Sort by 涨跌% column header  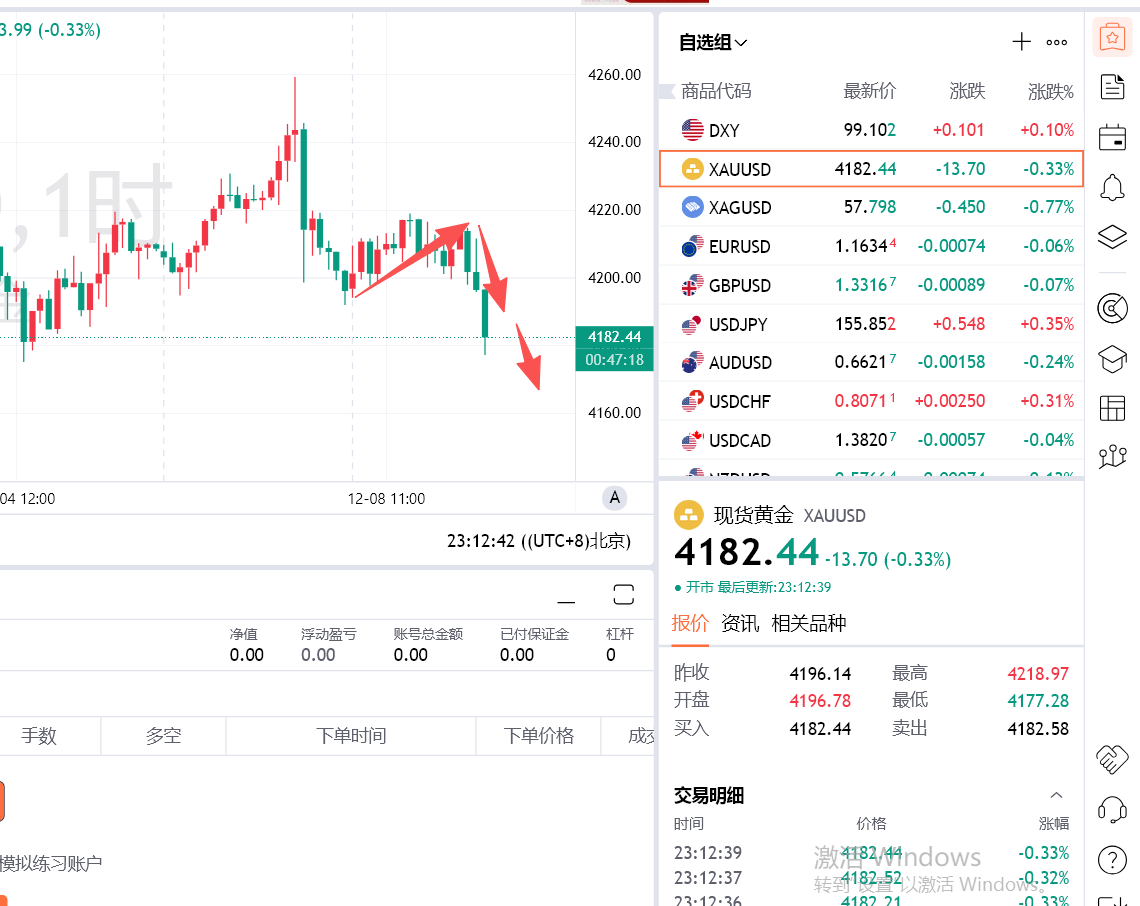point(1051,91)
